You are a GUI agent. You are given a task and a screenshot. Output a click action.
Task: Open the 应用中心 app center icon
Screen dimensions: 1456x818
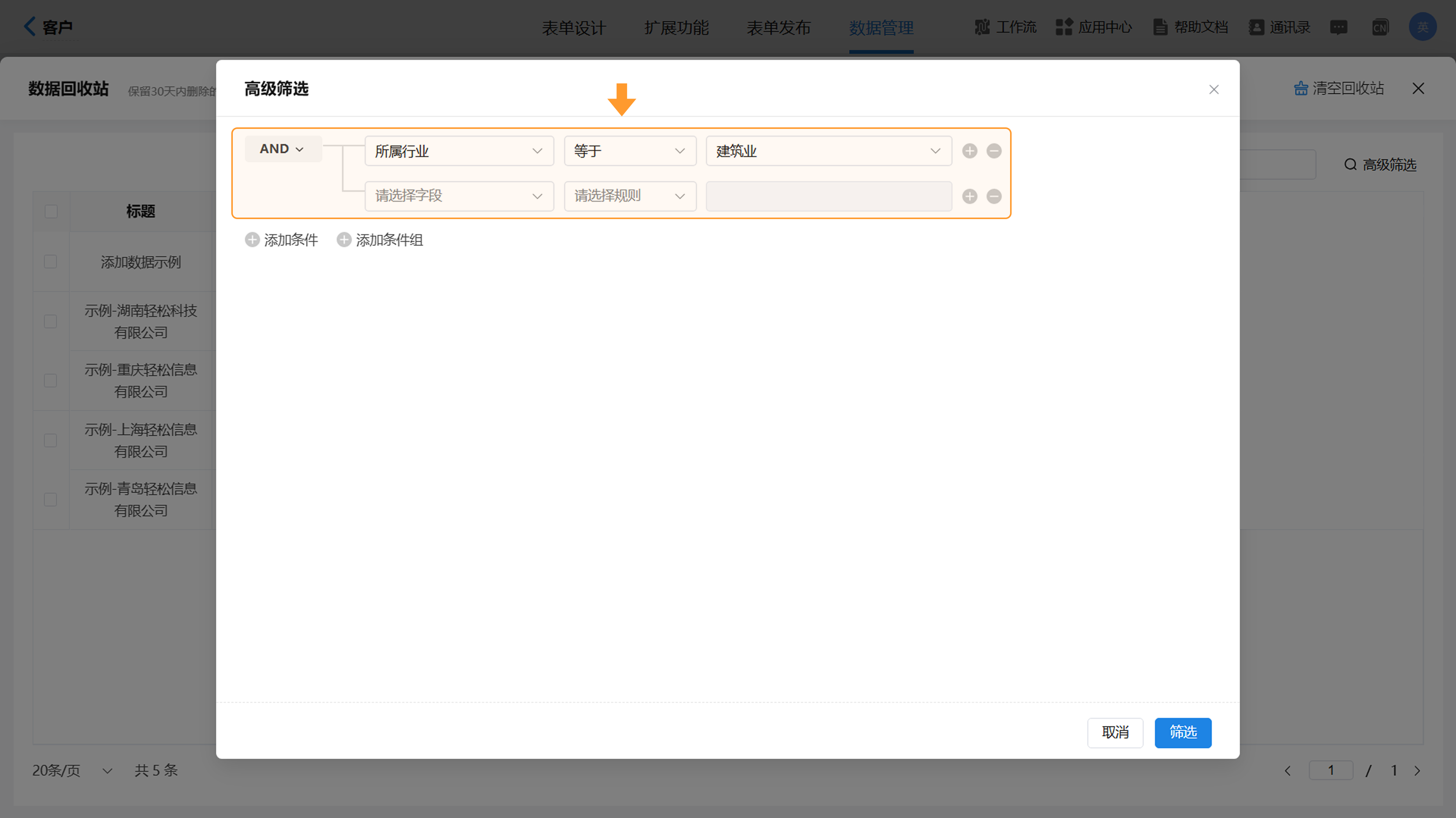(x=1064, y=27)
